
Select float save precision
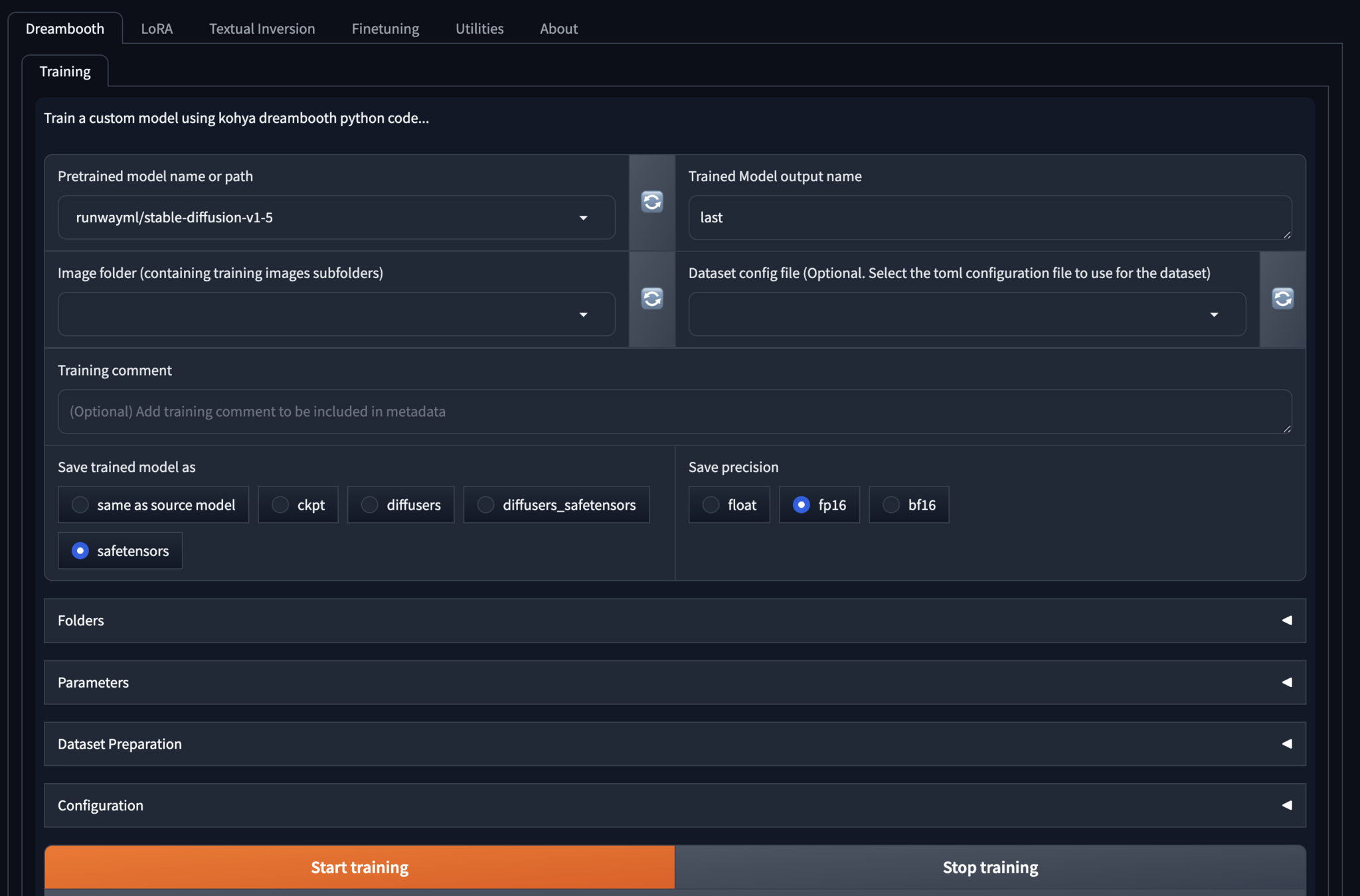(711, 505)
